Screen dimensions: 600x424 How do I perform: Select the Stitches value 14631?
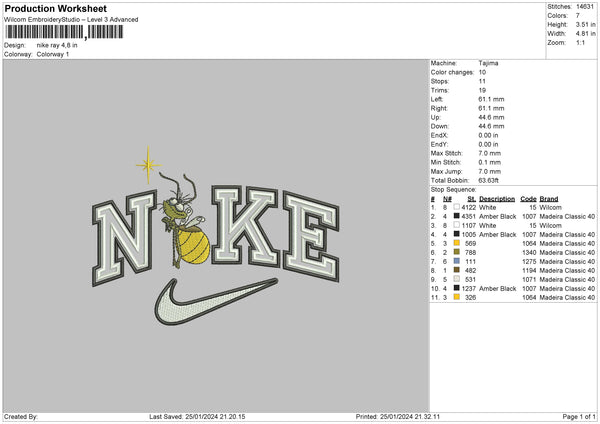click(x=585, y=7)
